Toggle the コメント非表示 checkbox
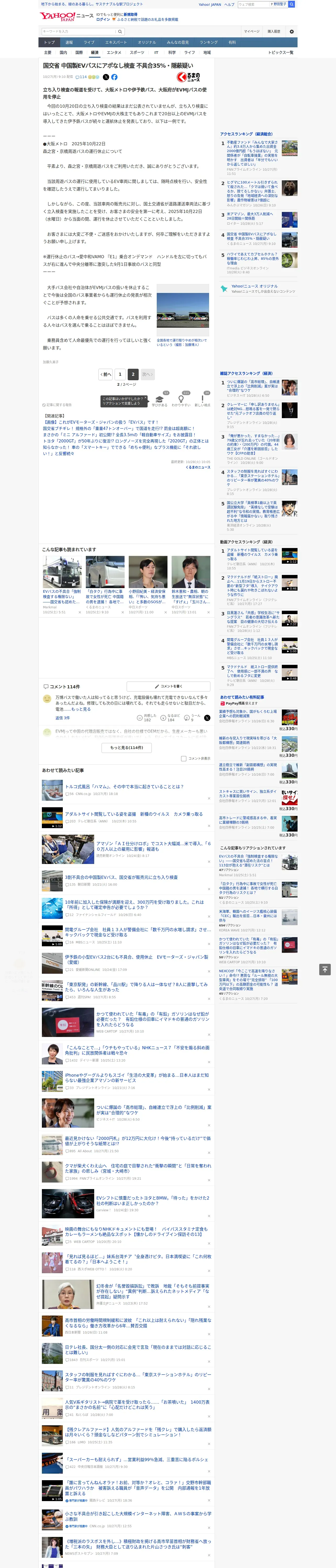This screenshot has width=336, height=1568. click(x=183, y=758)
